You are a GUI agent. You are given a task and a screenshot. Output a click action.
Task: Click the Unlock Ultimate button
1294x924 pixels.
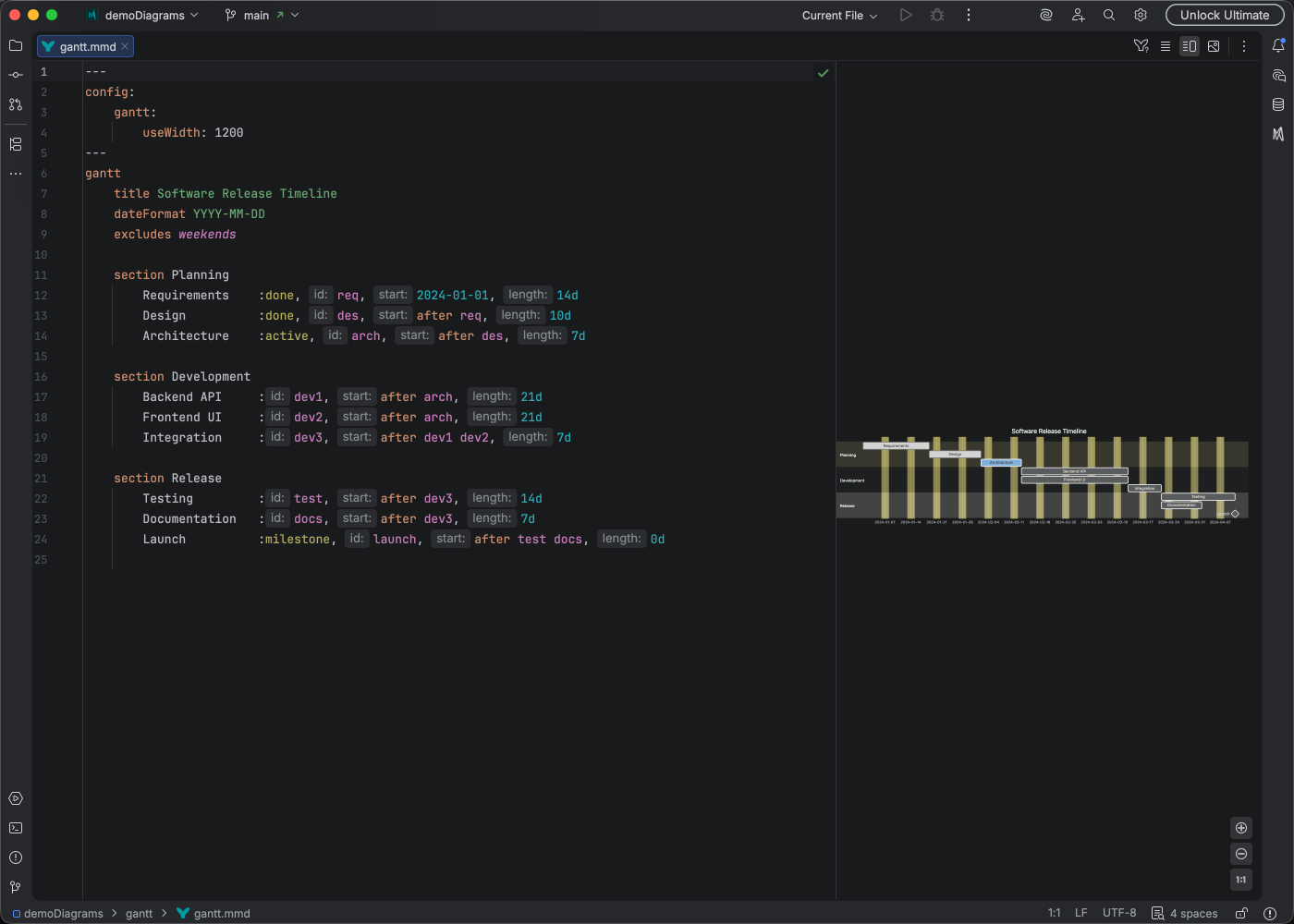click(1224, 15)
